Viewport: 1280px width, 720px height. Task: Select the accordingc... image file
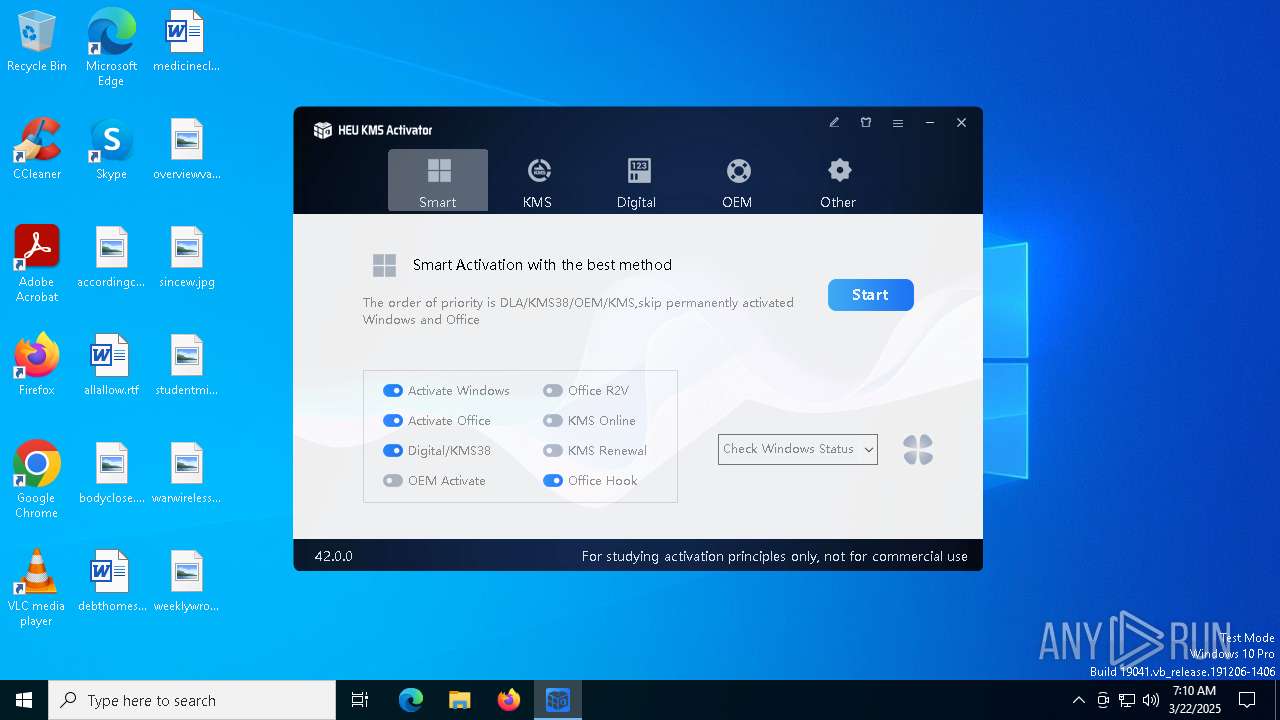(111, 257)
